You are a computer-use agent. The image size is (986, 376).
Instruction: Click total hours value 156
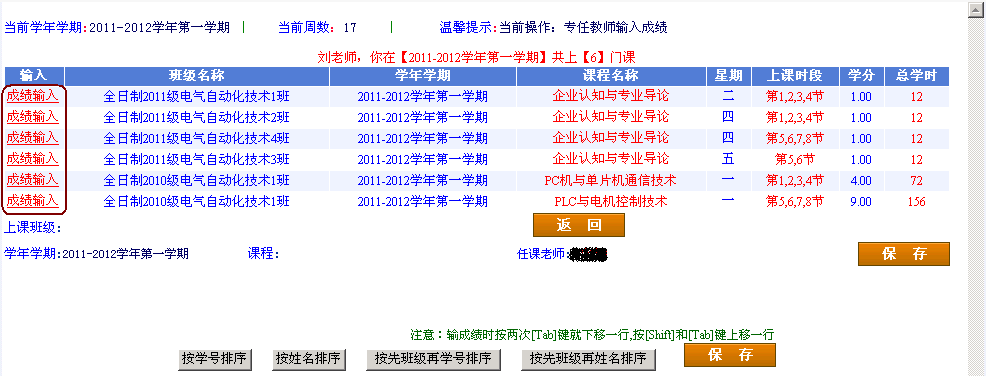click(916, 202)
